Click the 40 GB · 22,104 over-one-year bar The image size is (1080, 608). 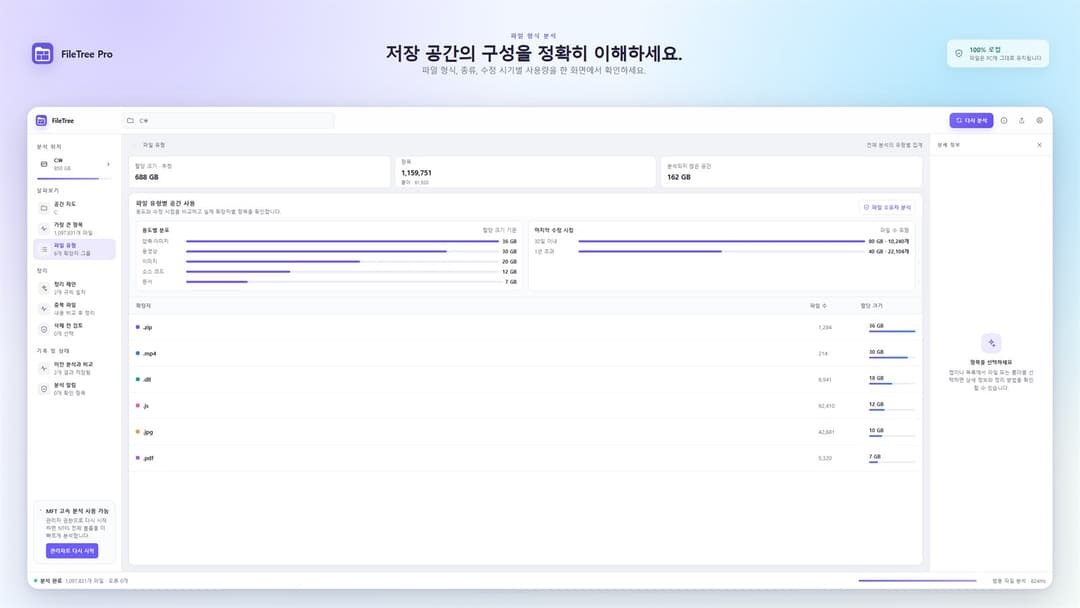point(721,251)
